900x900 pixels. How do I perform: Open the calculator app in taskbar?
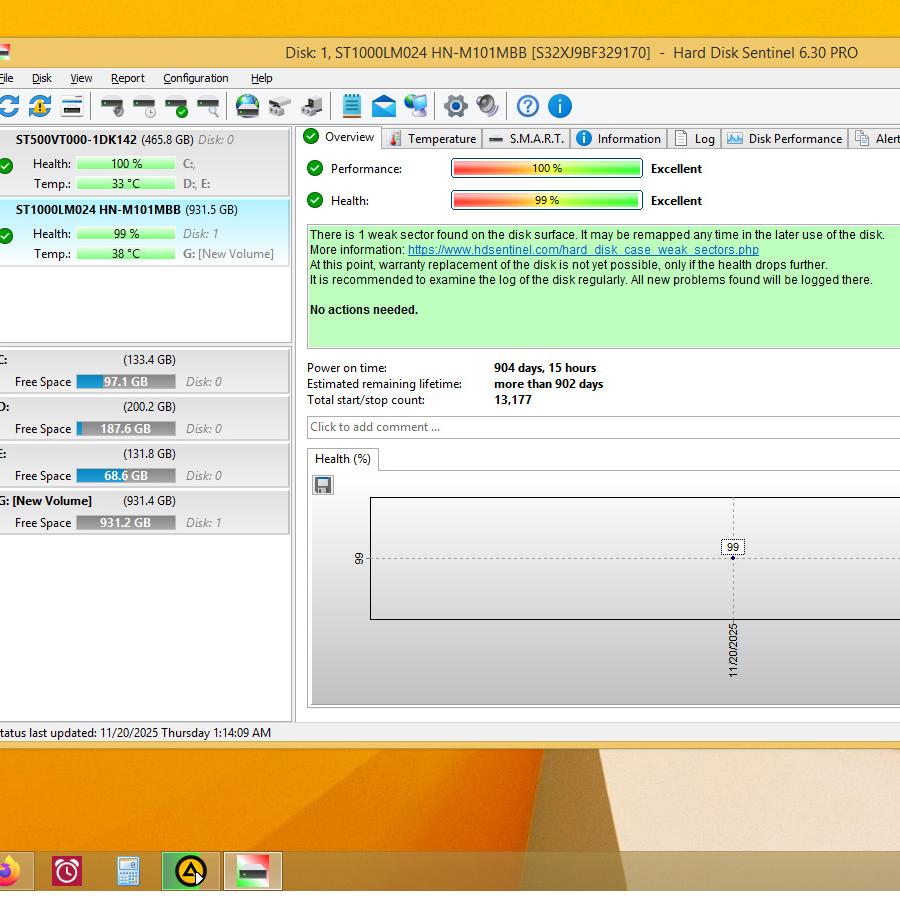(x=128, y=871)
